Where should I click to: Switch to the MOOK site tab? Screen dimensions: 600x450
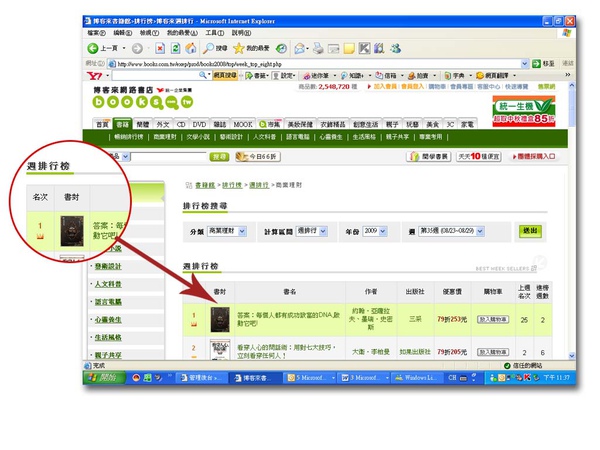[243, 124]
